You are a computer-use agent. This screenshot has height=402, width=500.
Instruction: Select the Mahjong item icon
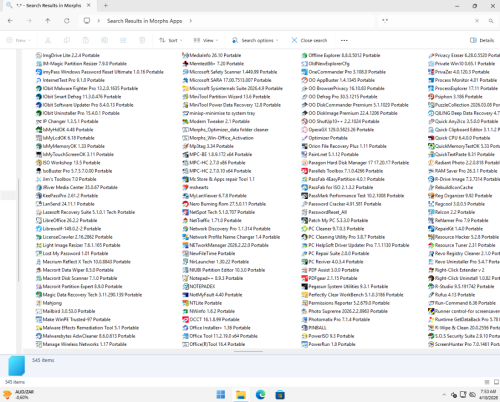39,303
